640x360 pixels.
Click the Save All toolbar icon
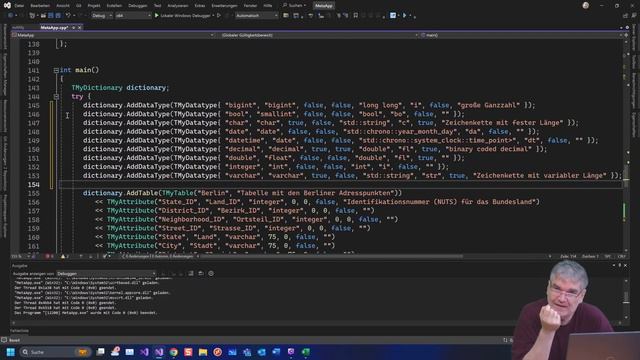58,16
